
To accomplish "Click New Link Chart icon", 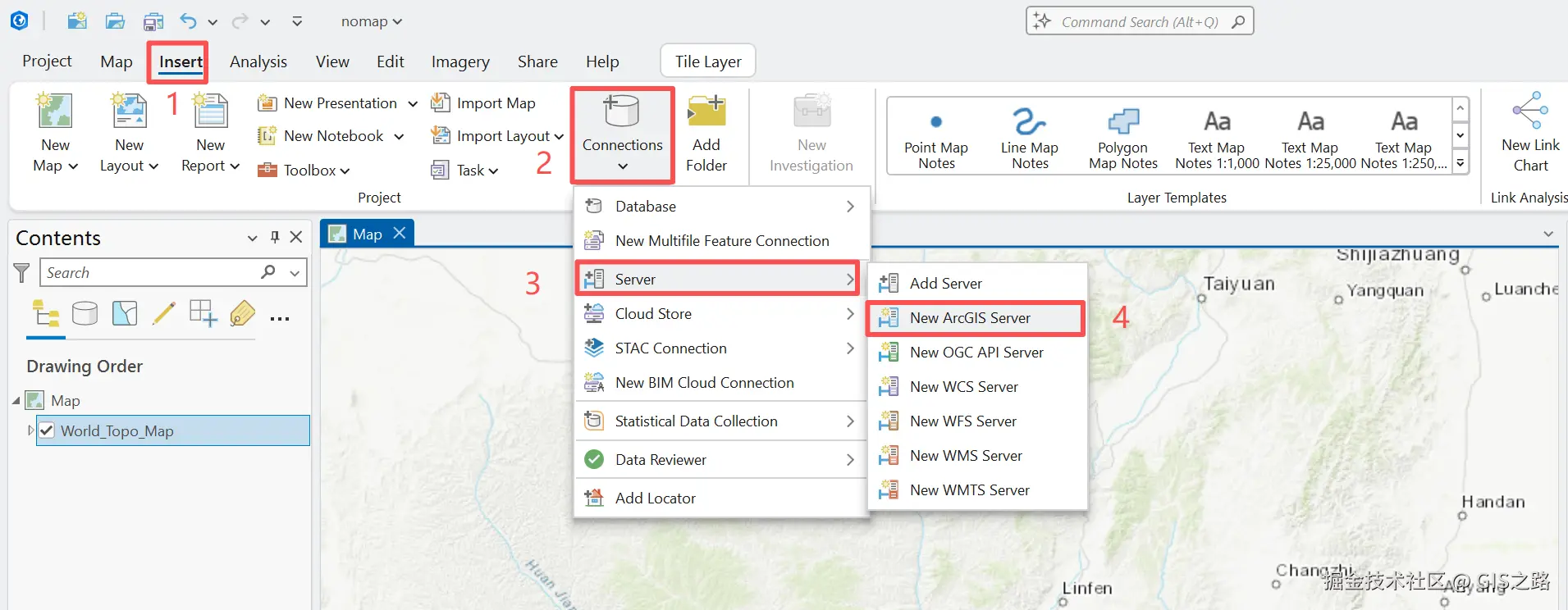I will 1530,112.
